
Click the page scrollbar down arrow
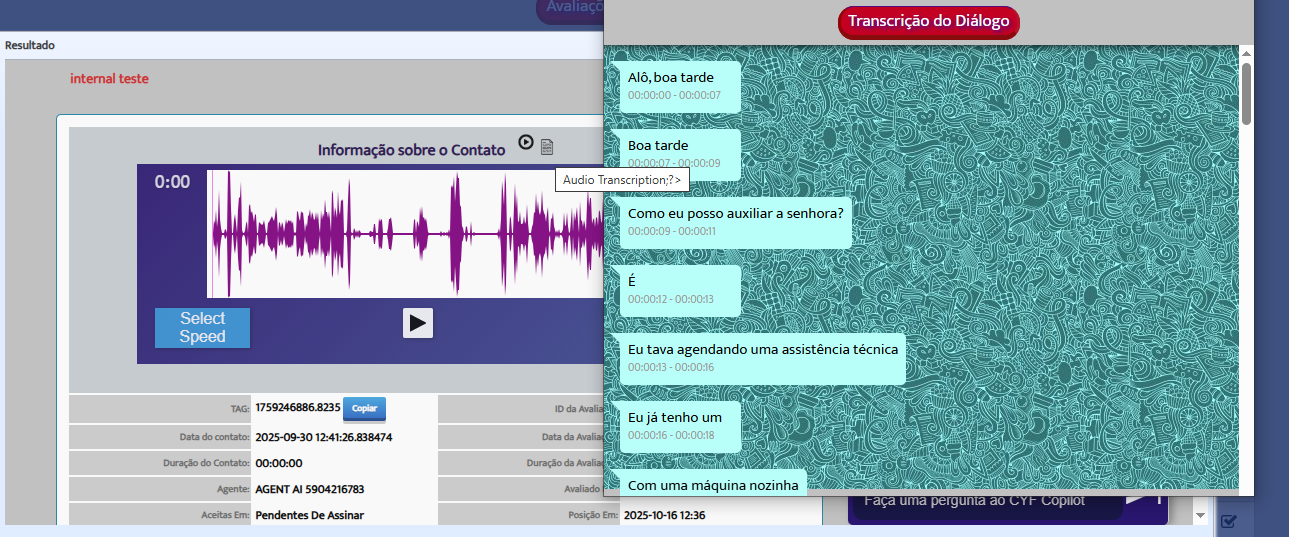(x=1201, y=515)
